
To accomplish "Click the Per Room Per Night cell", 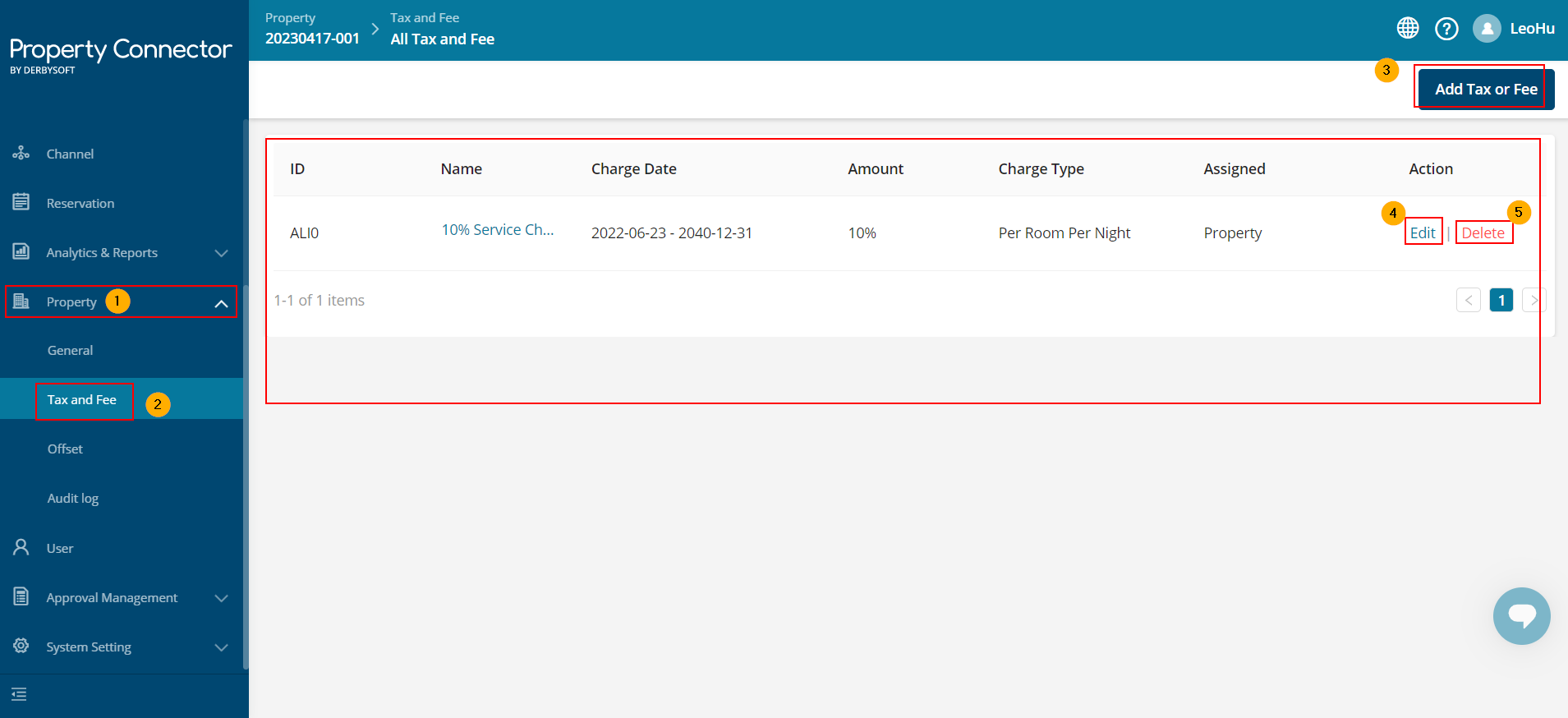I will [1064, 233].
